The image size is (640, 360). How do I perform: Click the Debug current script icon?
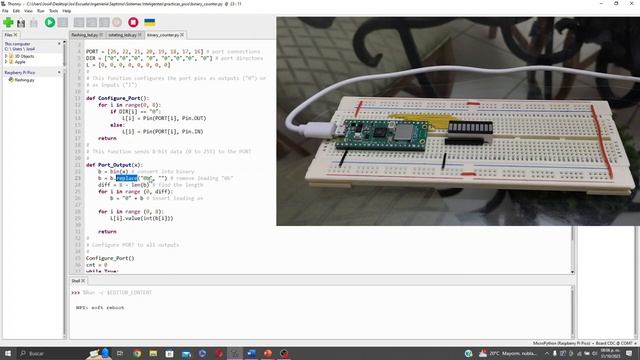62,22
